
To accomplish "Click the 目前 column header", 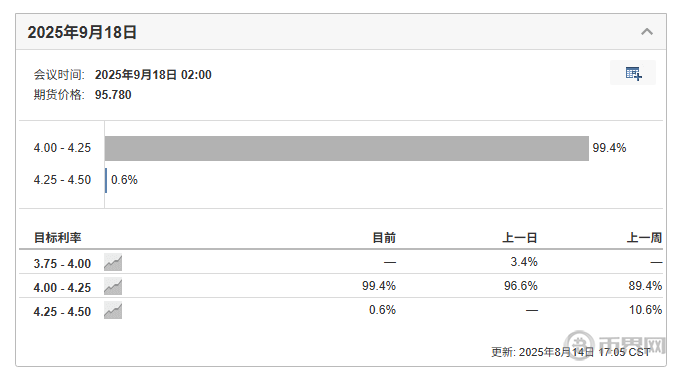I will (384, 237).
